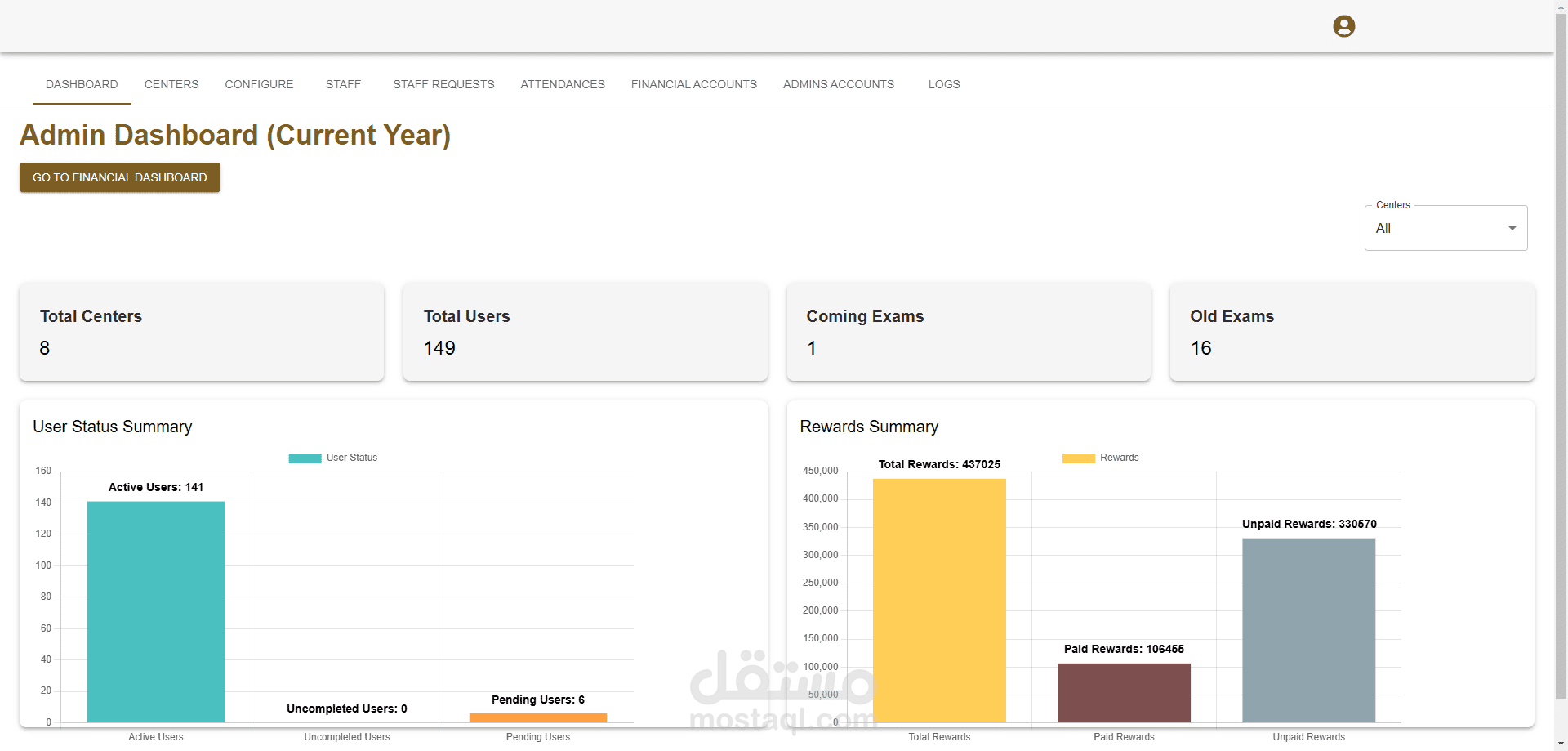
Task: Toggle the User Status legend swatch
Action: (x=305, y=458)
